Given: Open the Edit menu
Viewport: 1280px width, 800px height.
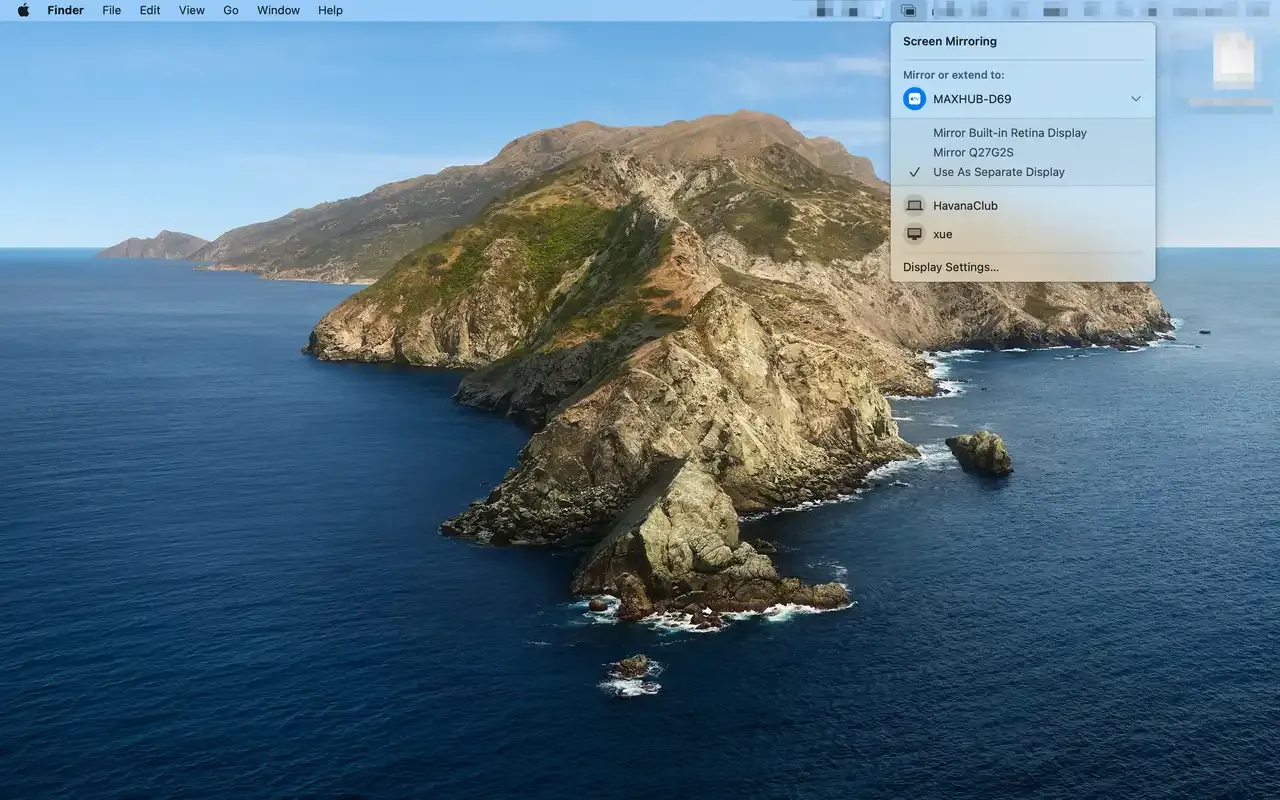Looking at the screenshot, I should click(x=150, y=10).
